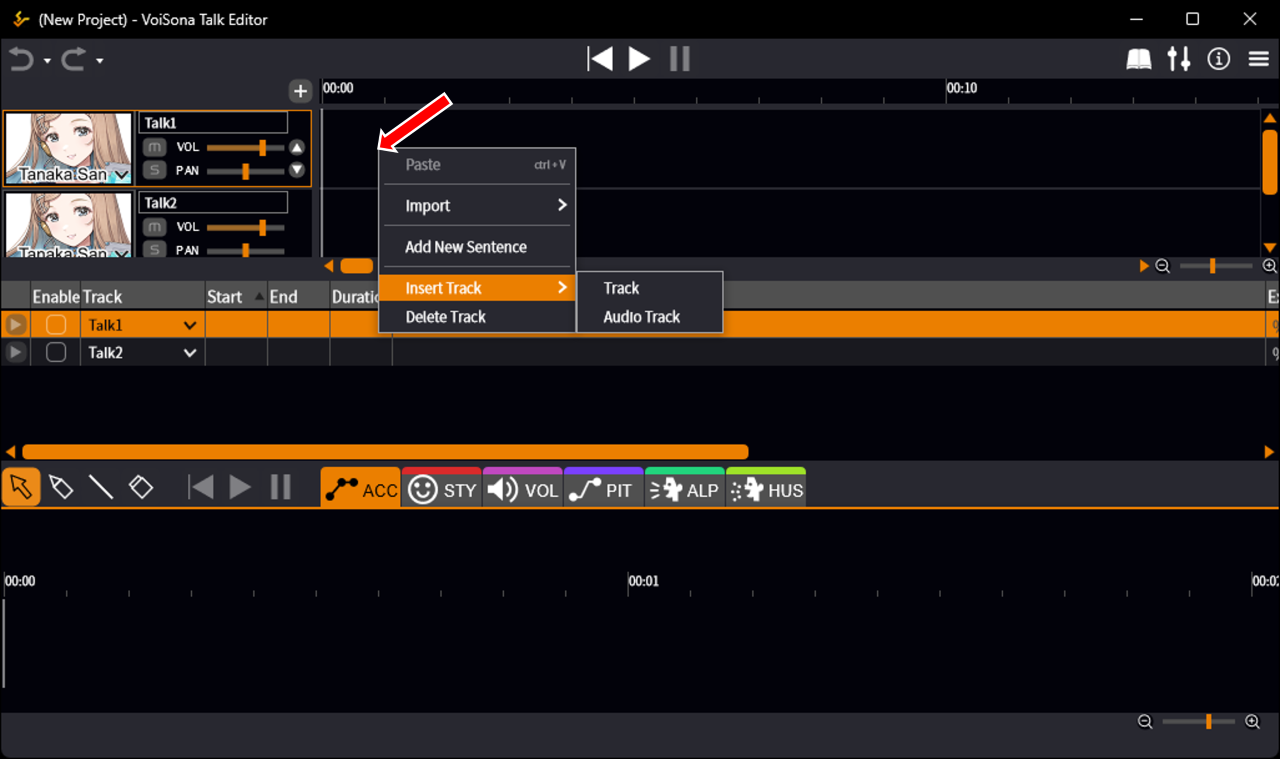
Task: Click the Undo arrow icon
Action: [x=21, y=60]
